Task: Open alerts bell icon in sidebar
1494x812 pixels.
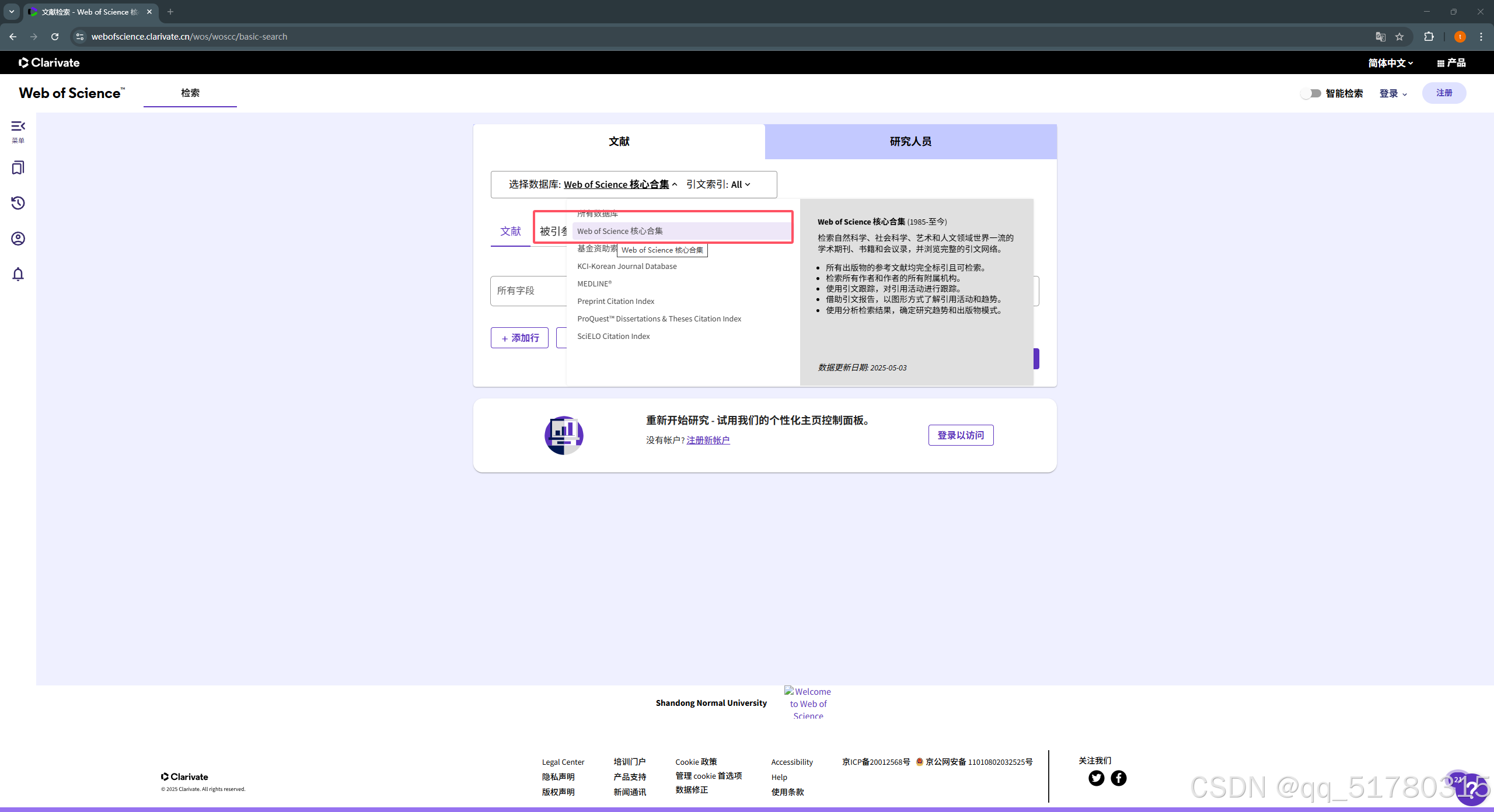Action: (18, 274)
